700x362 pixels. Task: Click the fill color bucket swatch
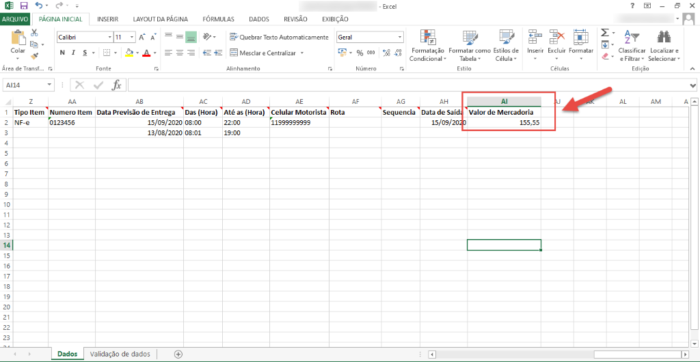click(129, 53)
